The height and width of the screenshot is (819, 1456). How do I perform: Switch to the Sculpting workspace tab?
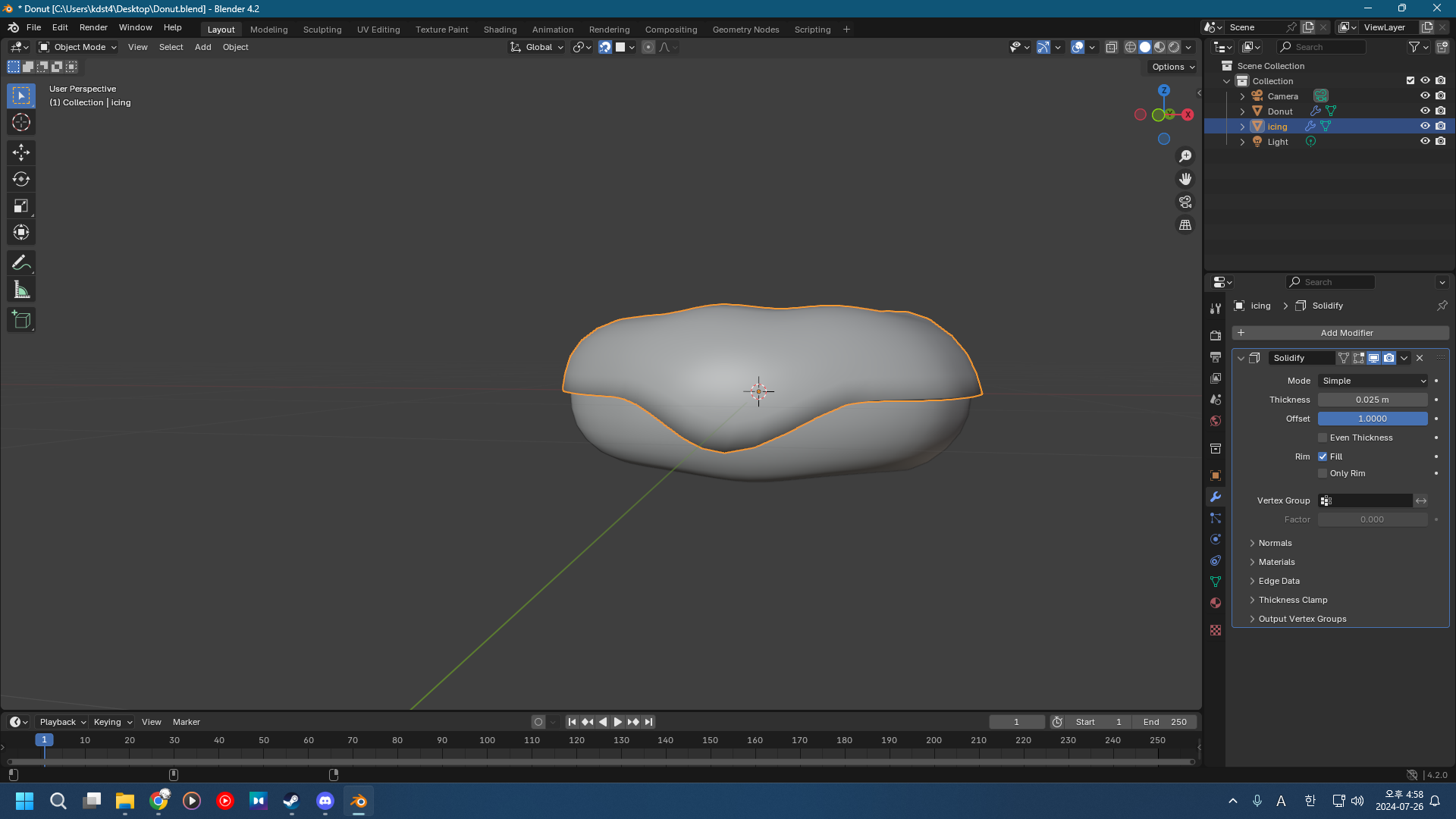pos(322,30)
